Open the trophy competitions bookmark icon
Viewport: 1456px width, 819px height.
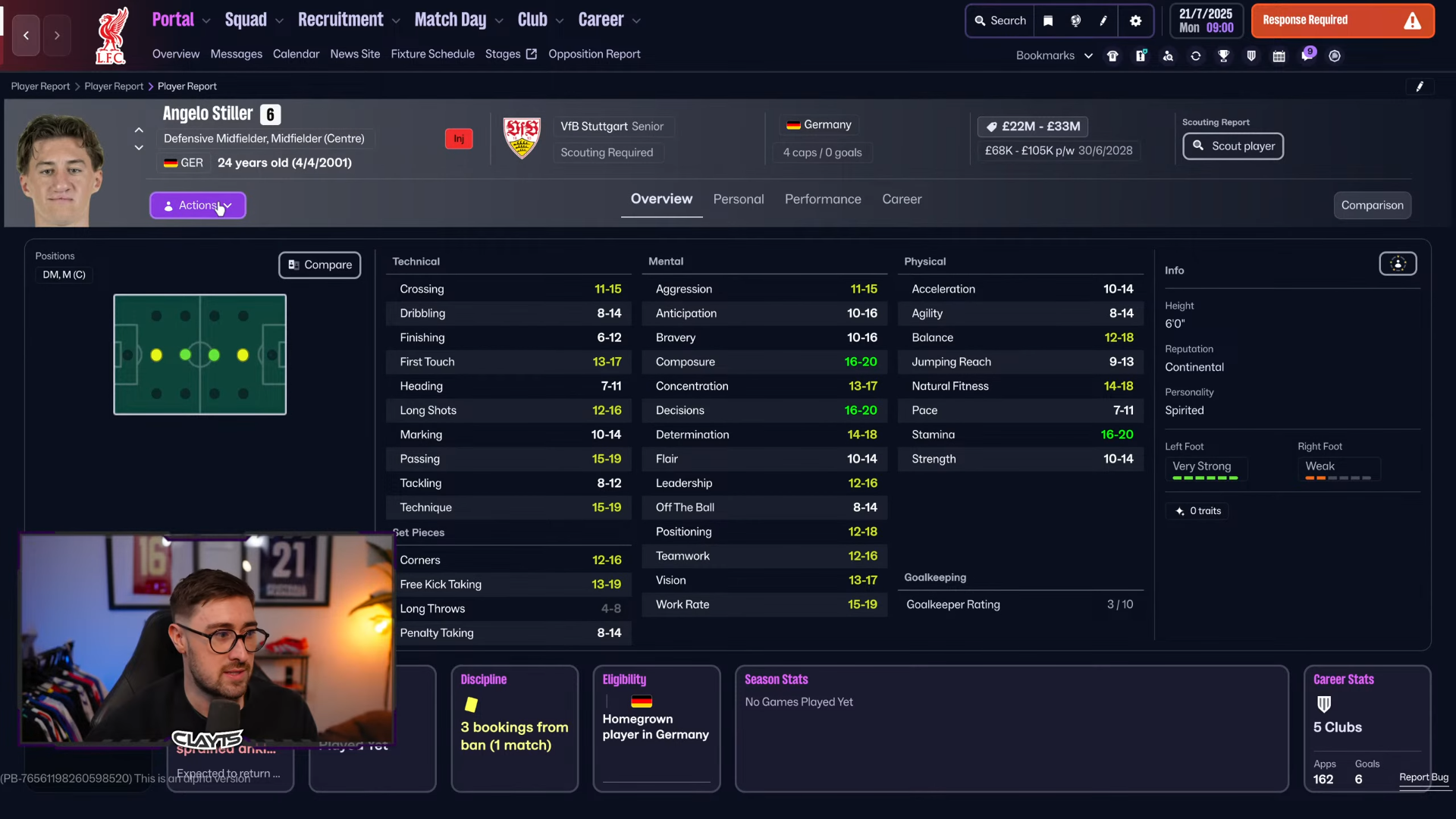click(1223, 55)
